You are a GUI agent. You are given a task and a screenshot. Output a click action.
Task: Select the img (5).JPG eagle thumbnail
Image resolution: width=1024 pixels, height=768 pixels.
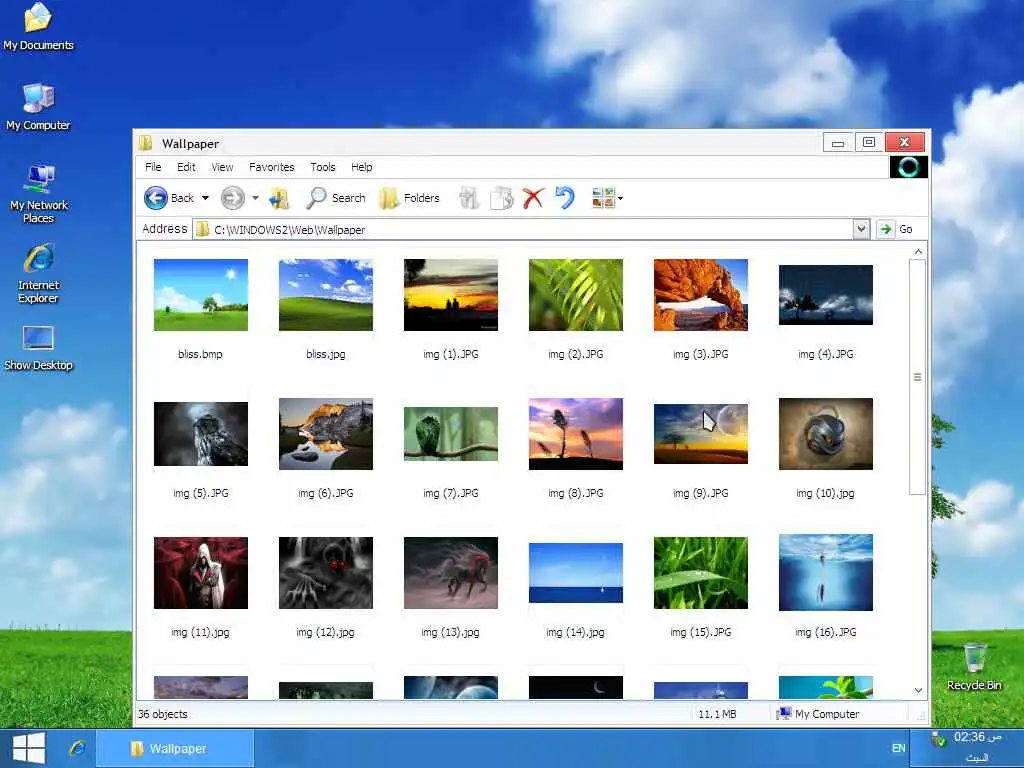click(x=200, y=434)
